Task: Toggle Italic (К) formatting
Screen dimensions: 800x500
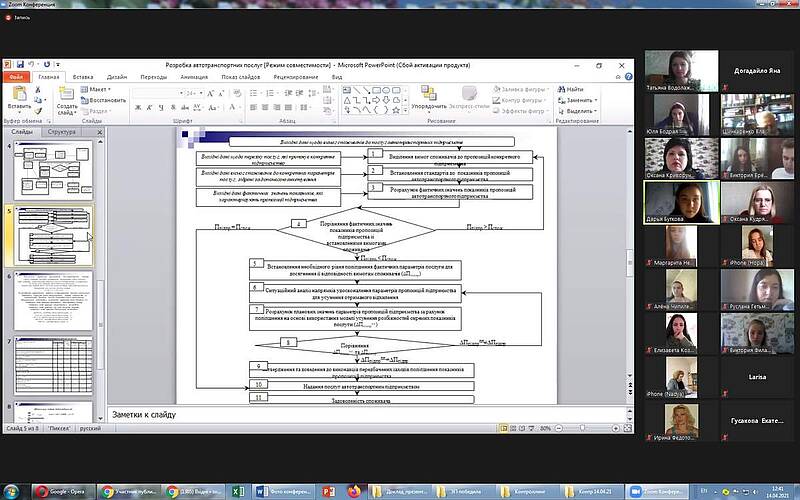Action: coord(149,108)
